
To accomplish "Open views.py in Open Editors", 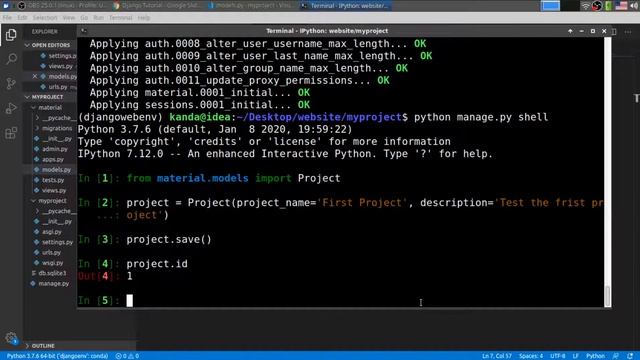I will pos(56,66).
